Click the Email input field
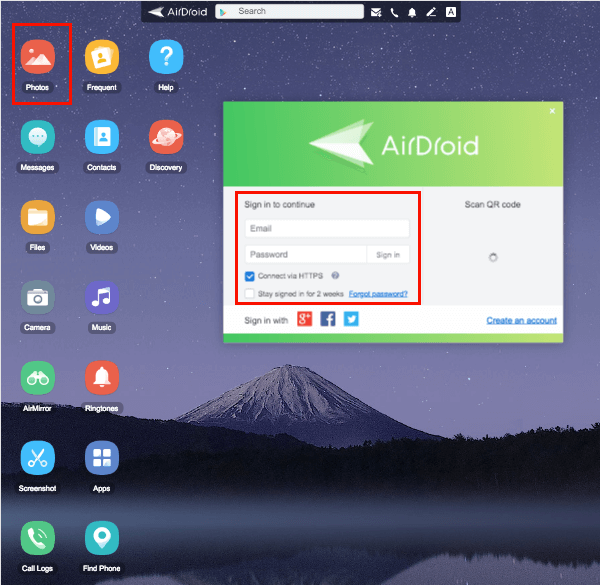 327,228
